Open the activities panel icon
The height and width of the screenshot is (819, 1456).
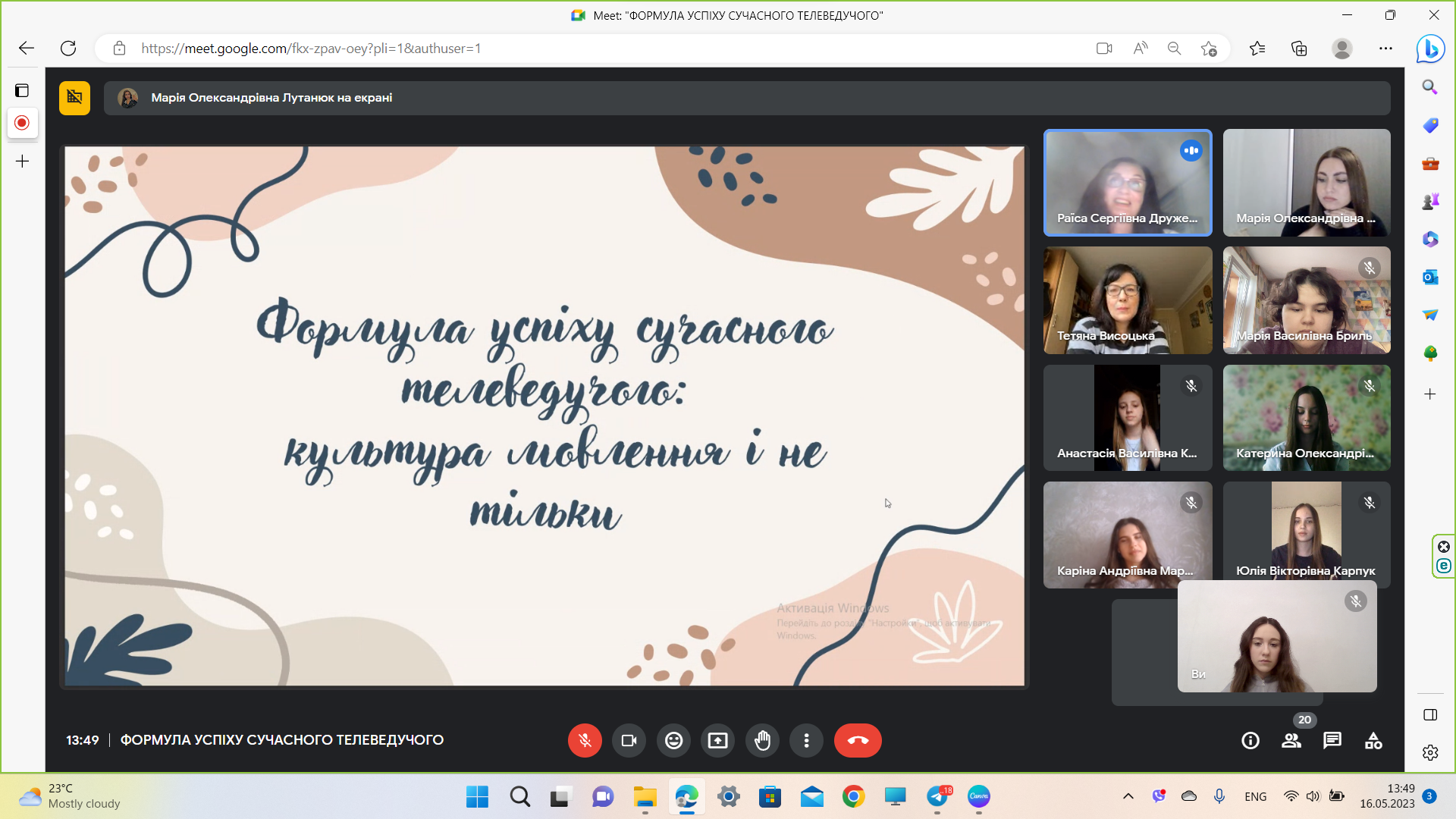coord(1373,741)
